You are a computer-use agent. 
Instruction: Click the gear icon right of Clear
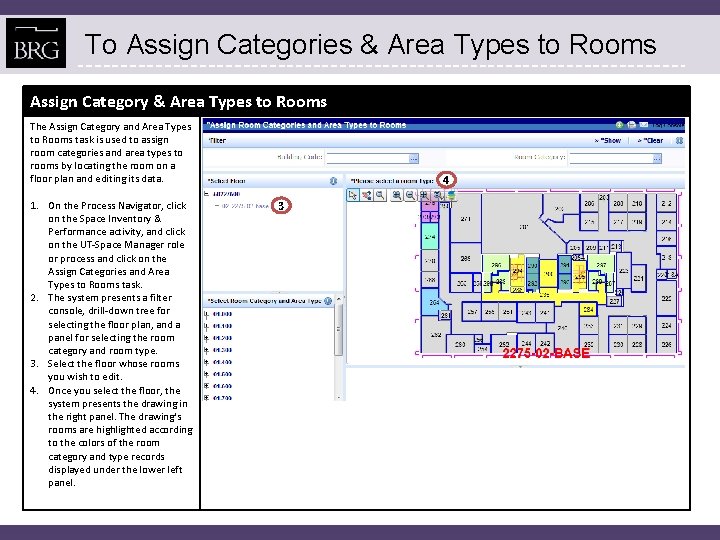click(679, 141)
